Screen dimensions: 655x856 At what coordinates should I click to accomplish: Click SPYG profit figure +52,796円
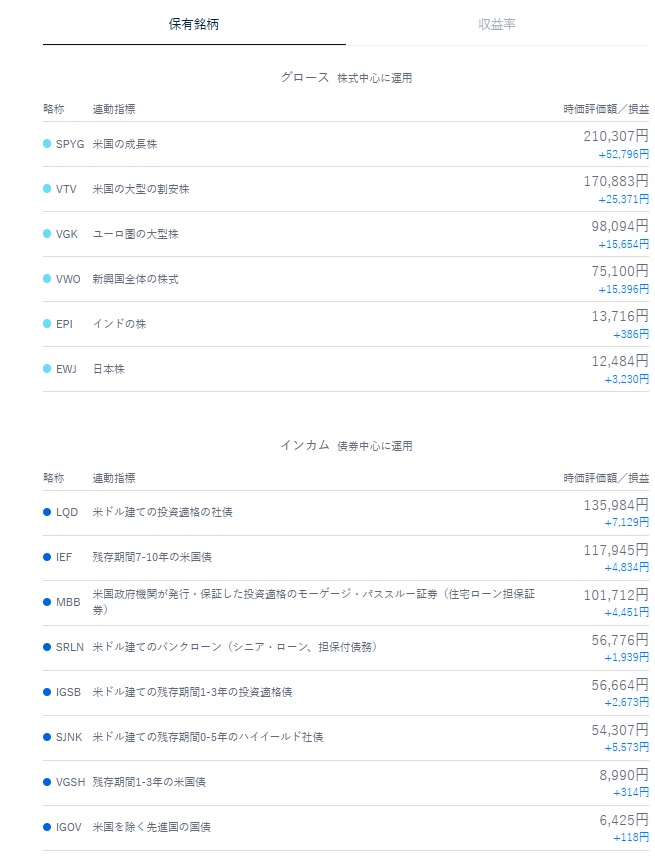click(623, 154)
